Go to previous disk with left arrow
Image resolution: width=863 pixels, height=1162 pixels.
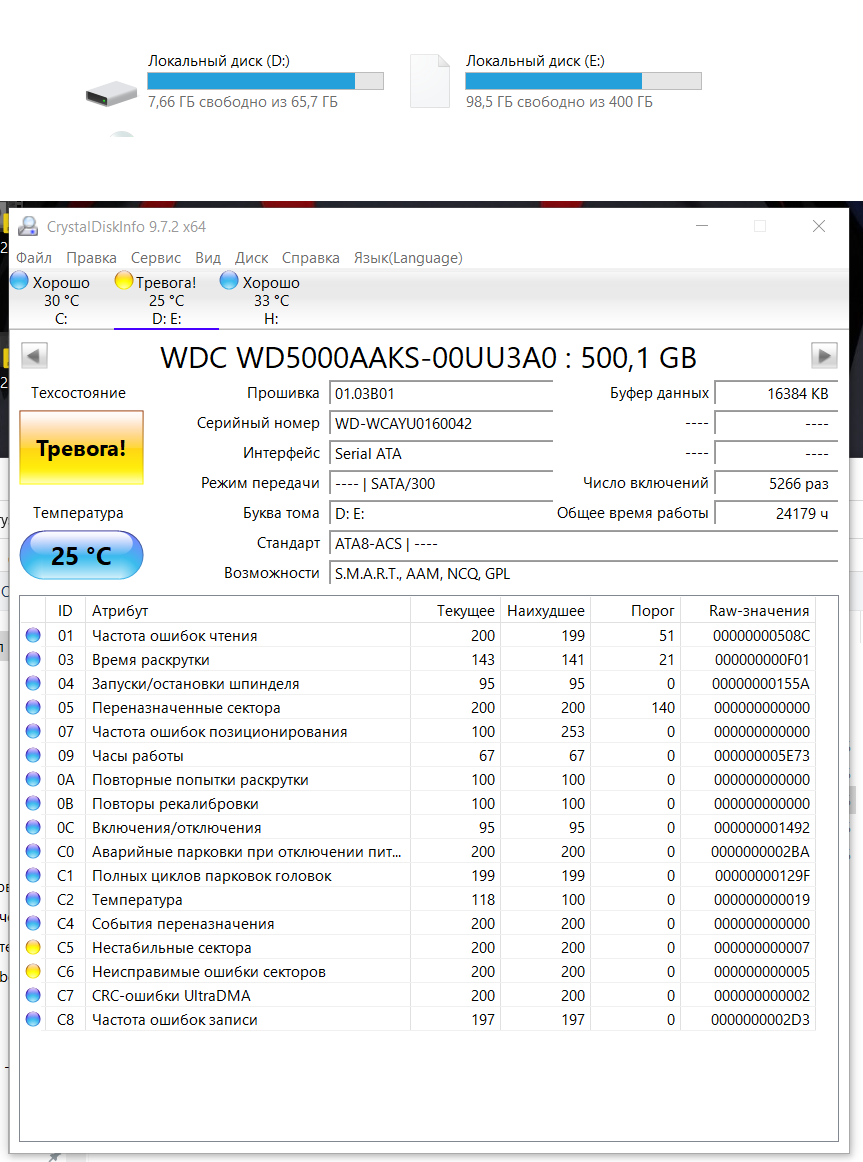[x=34, y=356]
